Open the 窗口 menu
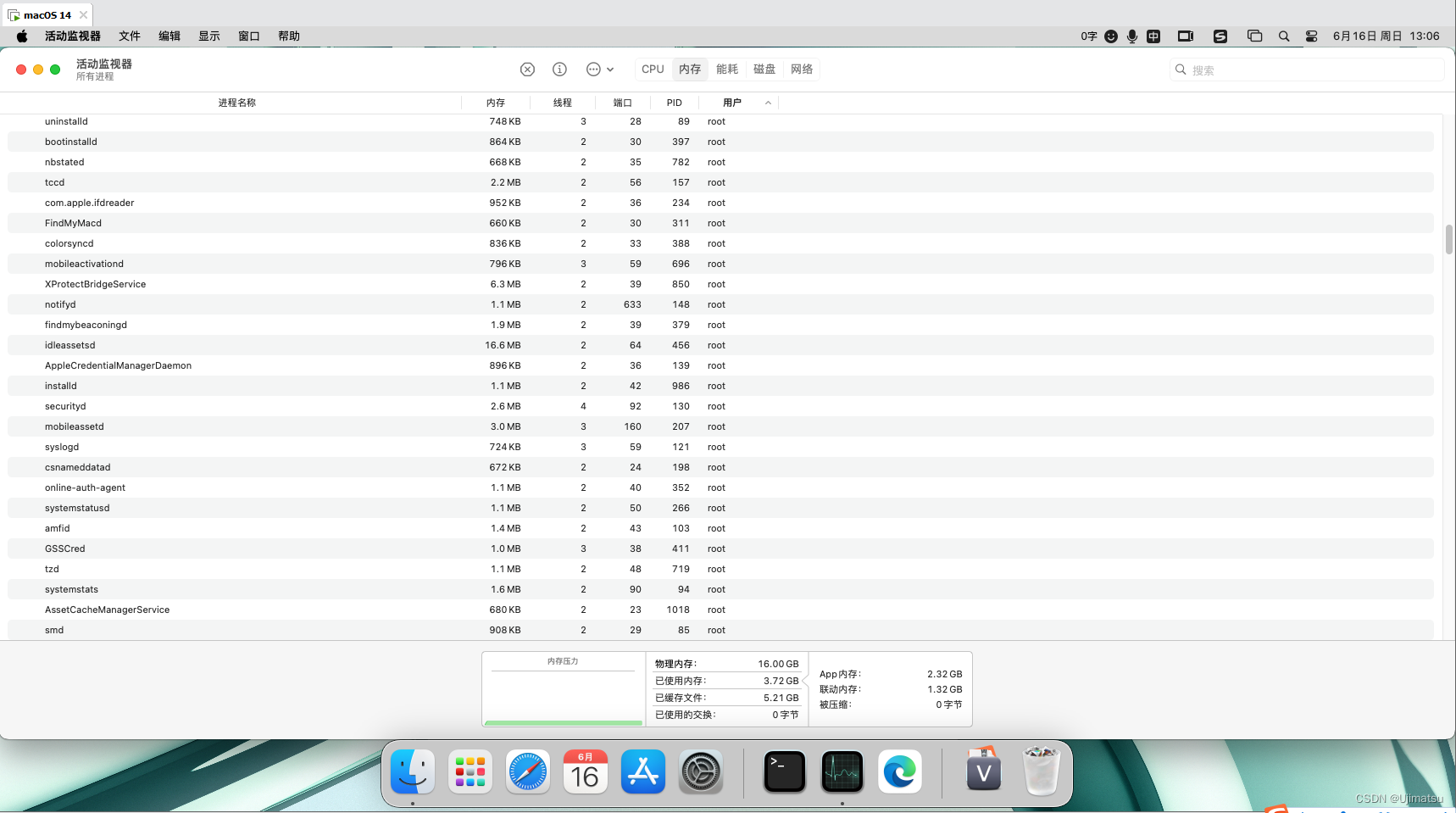1456x813 pixels. (249, 36)
